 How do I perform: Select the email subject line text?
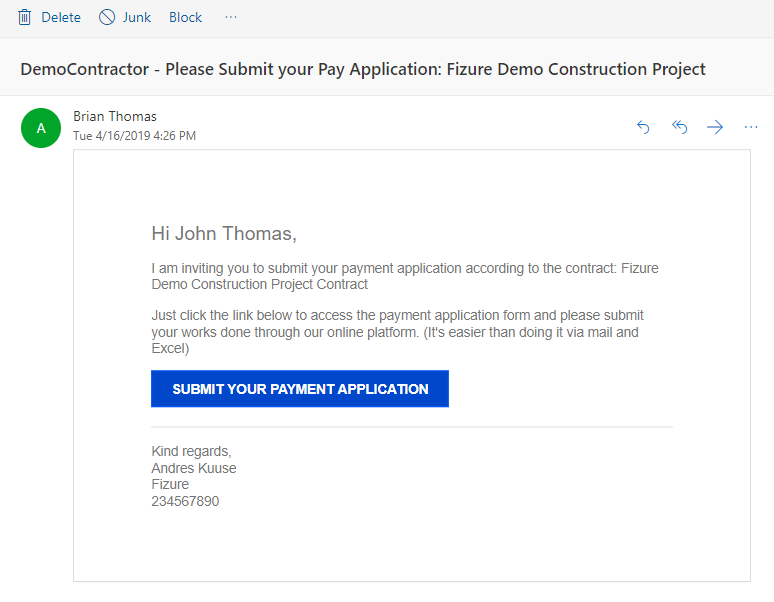point(363,69)
